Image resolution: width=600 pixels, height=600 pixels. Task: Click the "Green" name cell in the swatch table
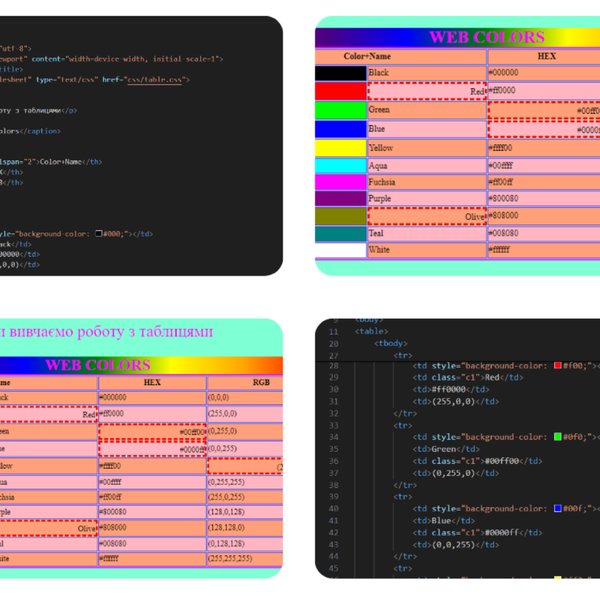(x=427, y=110)
